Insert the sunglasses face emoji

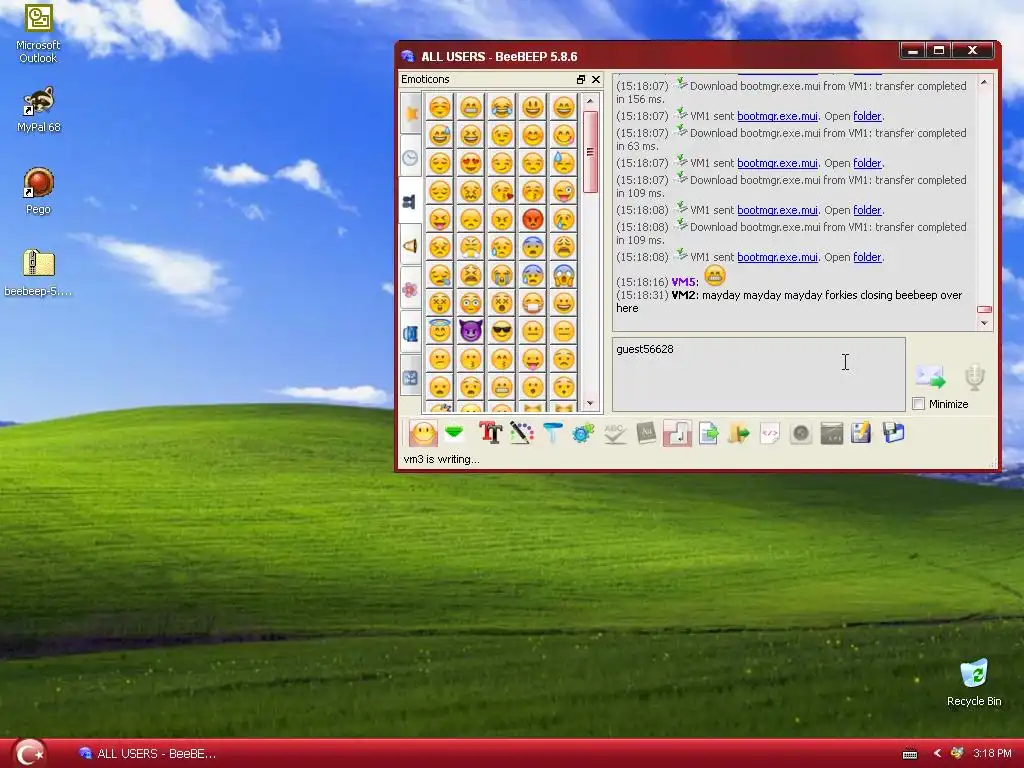pos(502,330)
